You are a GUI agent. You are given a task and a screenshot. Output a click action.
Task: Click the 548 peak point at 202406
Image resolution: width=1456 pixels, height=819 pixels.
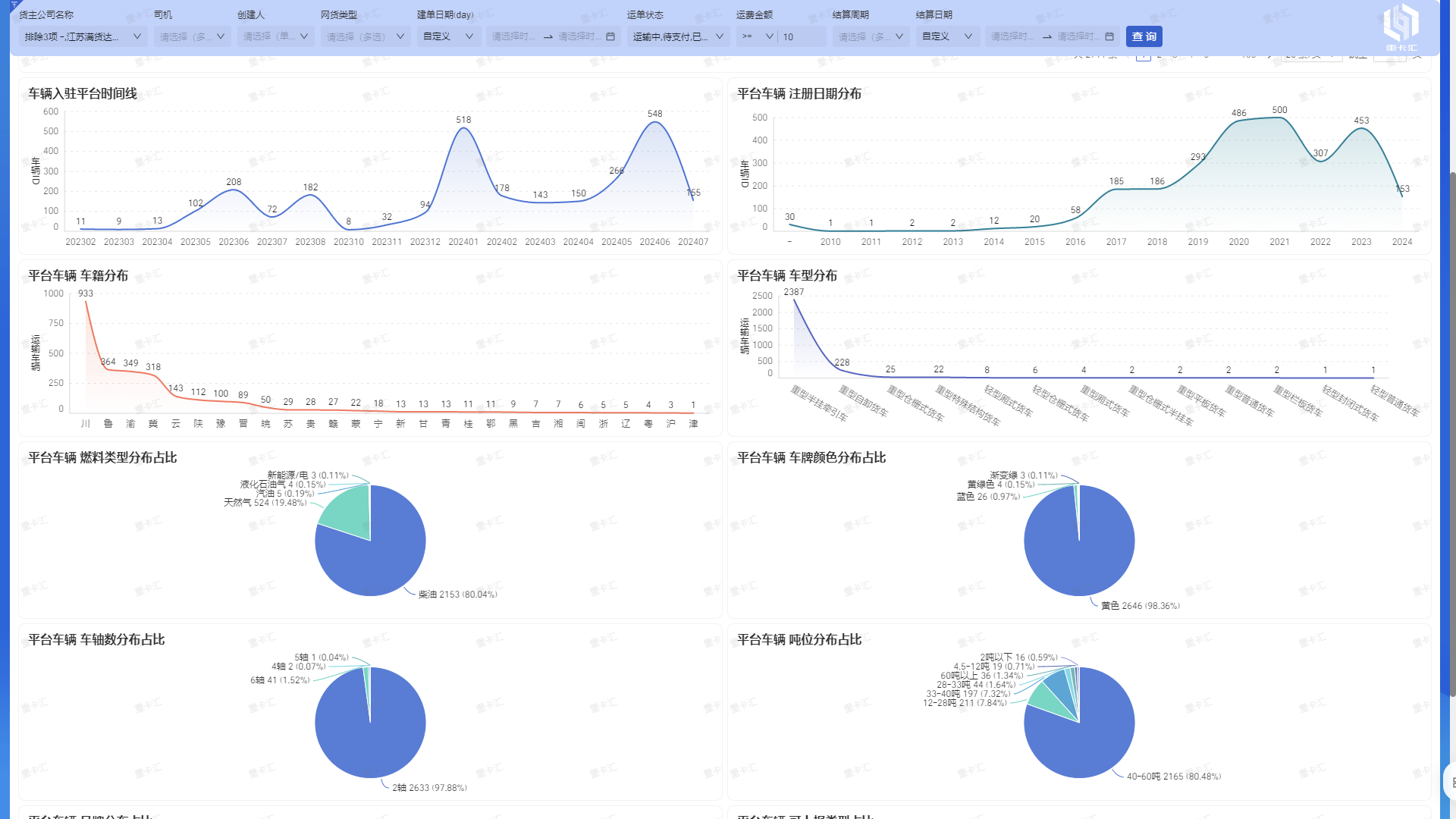click(654, 122)
